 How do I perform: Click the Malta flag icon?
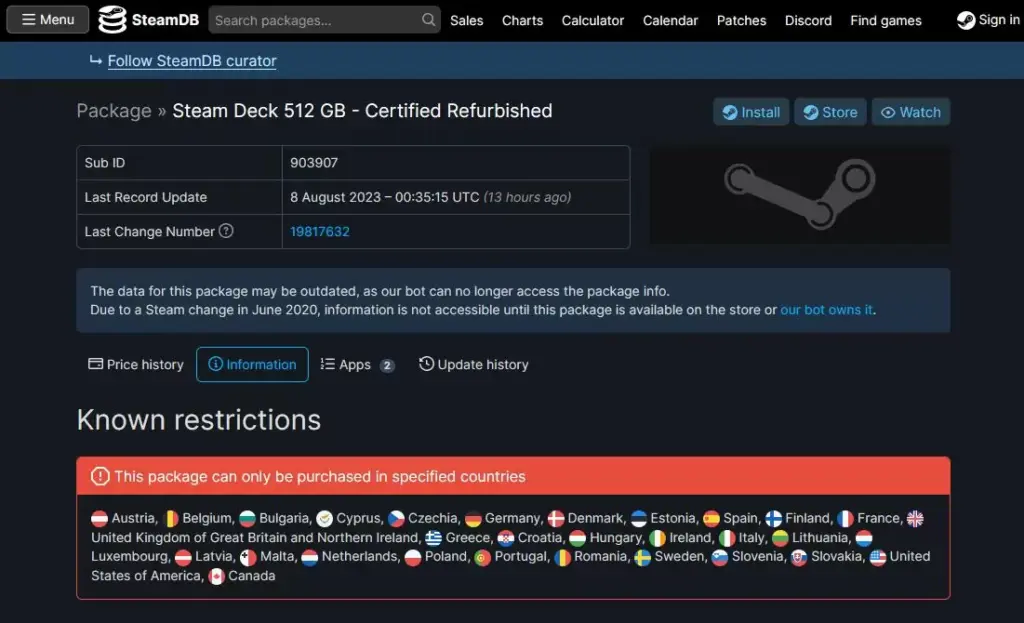(x=248, y=558)
